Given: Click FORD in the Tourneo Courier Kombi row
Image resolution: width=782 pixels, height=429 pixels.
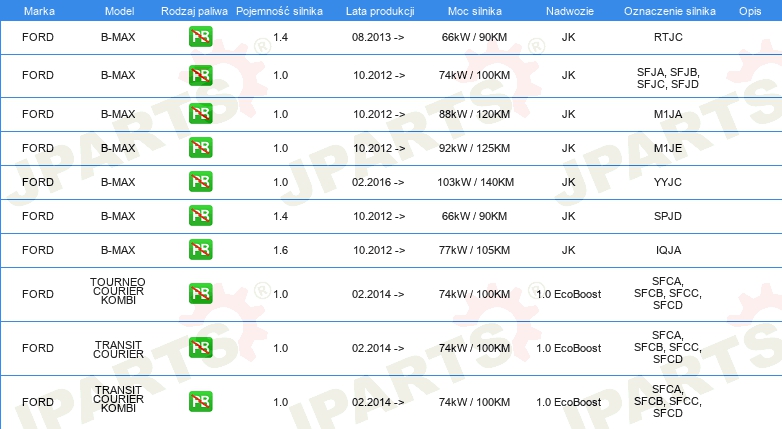Looking at the screenshot, I should click(x=38, y=294).
